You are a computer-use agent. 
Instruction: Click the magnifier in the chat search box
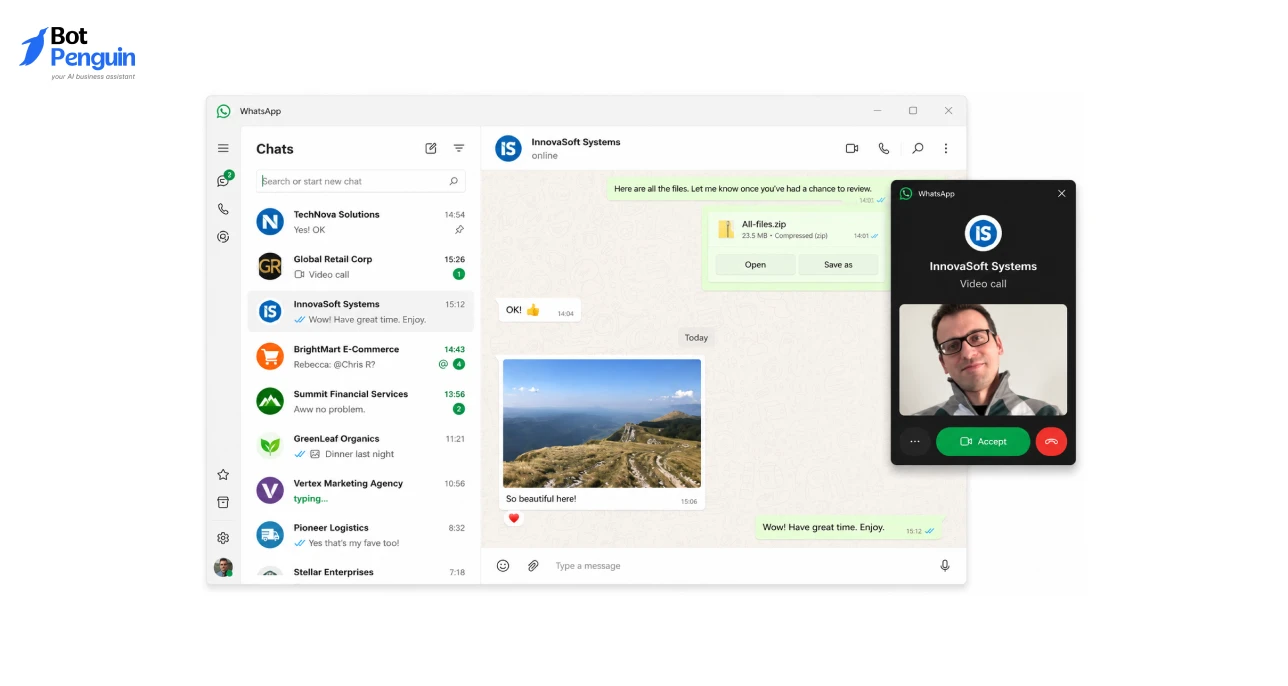coord(453,181)
